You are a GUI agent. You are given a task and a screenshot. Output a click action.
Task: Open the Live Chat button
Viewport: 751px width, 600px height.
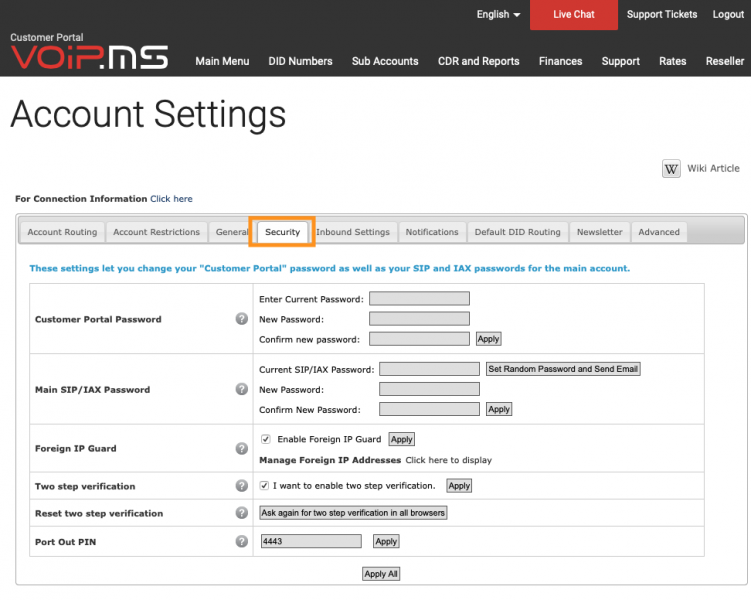pos(574,15)
